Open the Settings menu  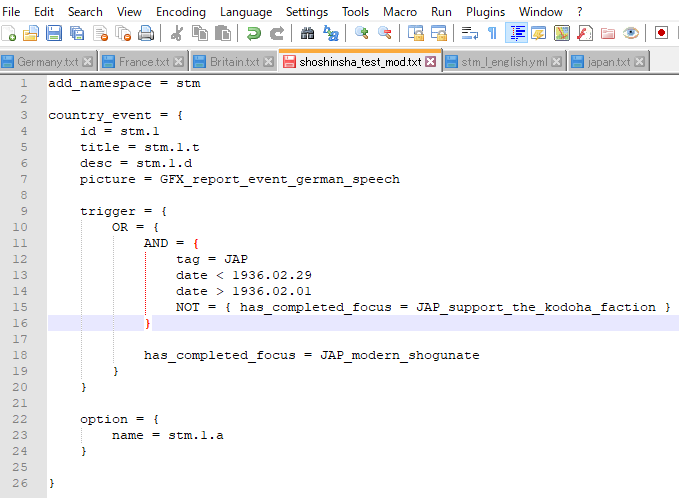(307, 12)
